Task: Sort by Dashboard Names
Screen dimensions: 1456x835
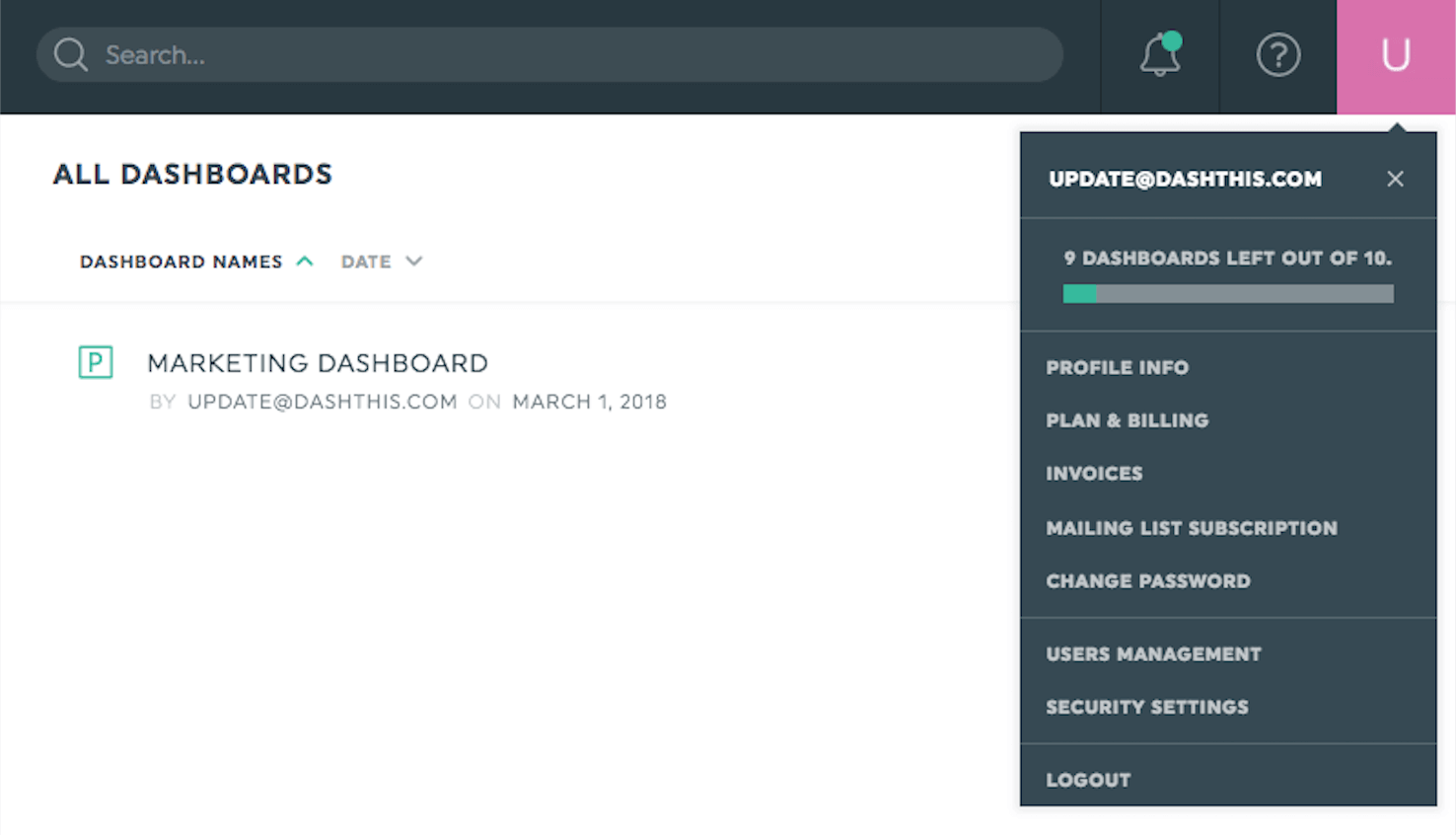Action: click(x=181, y=262)
